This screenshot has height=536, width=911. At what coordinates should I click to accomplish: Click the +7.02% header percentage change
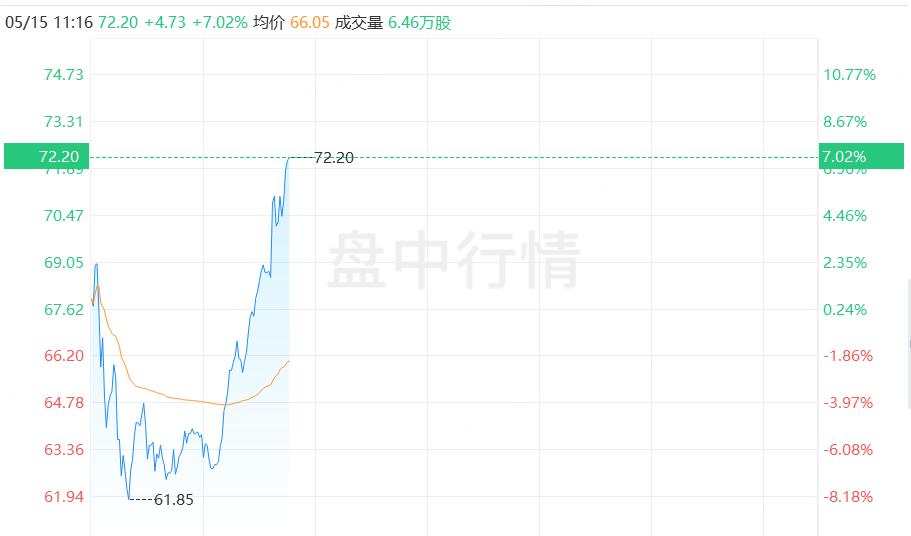(220, 23)
